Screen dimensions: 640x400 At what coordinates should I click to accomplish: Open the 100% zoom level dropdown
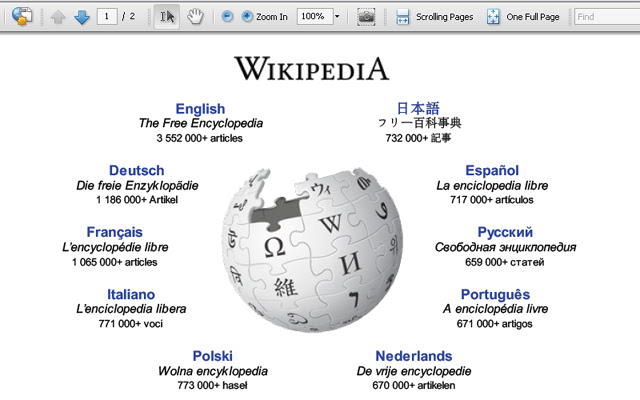[x=337, y=17]
